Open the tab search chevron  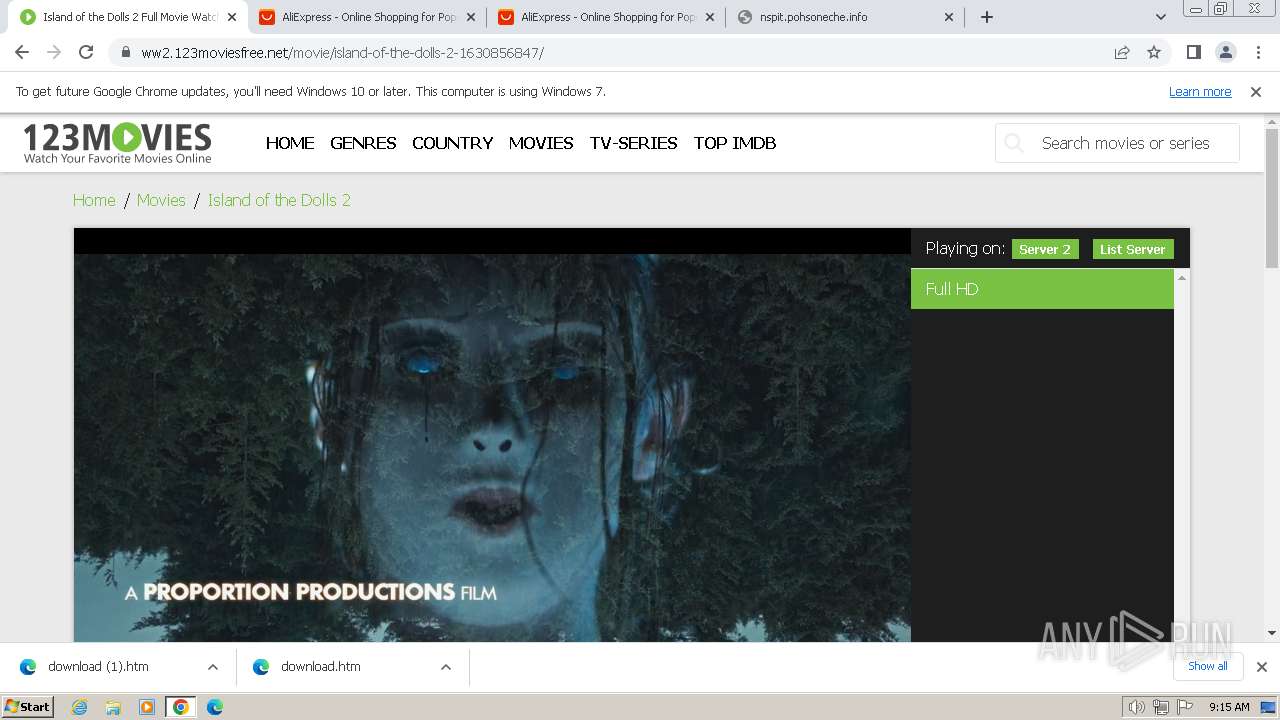pos(1160,17)
